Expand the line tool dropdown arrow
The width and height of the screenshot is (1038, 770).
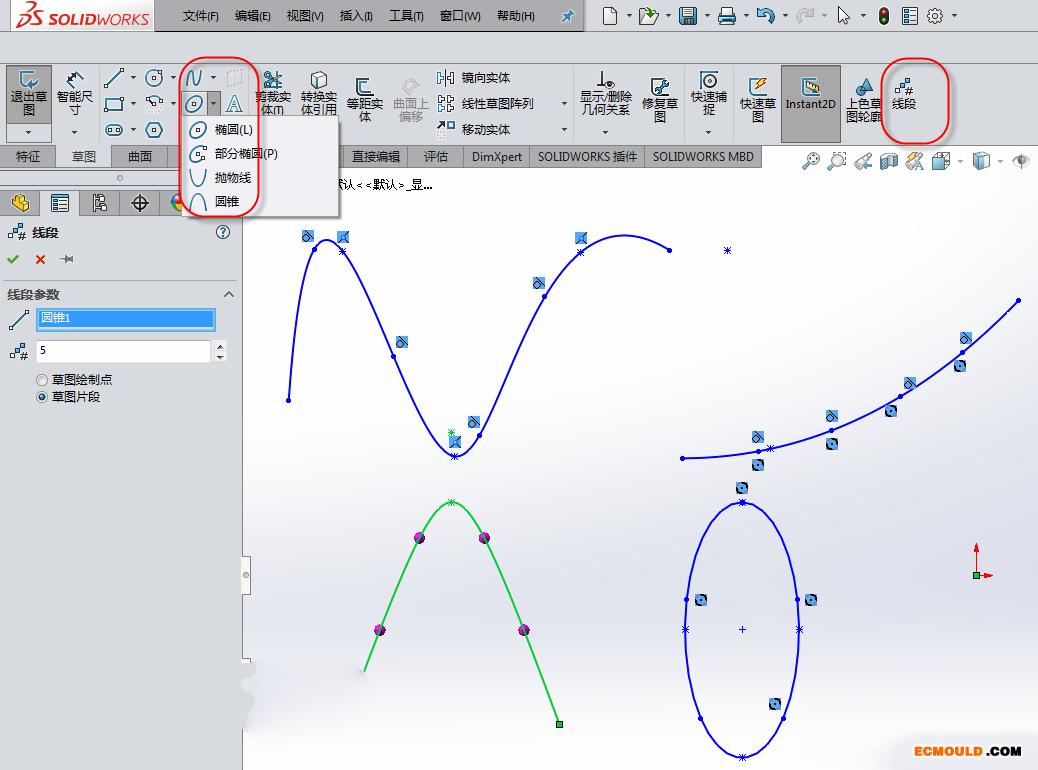pos(133,77)
